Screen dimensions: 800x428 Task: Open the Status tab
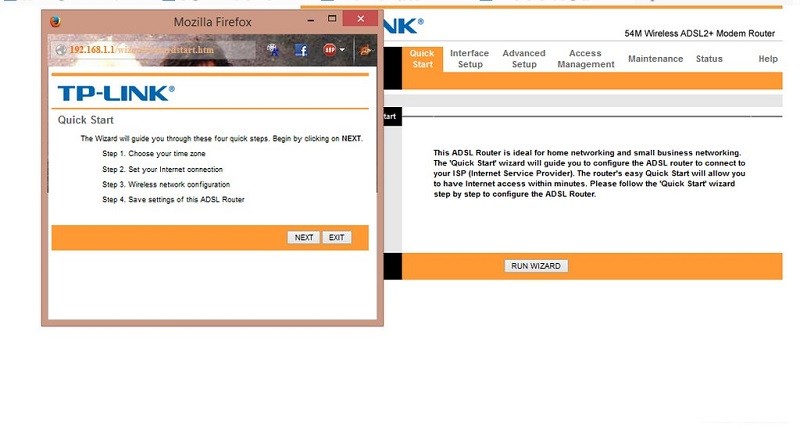[x=709, y=59]
